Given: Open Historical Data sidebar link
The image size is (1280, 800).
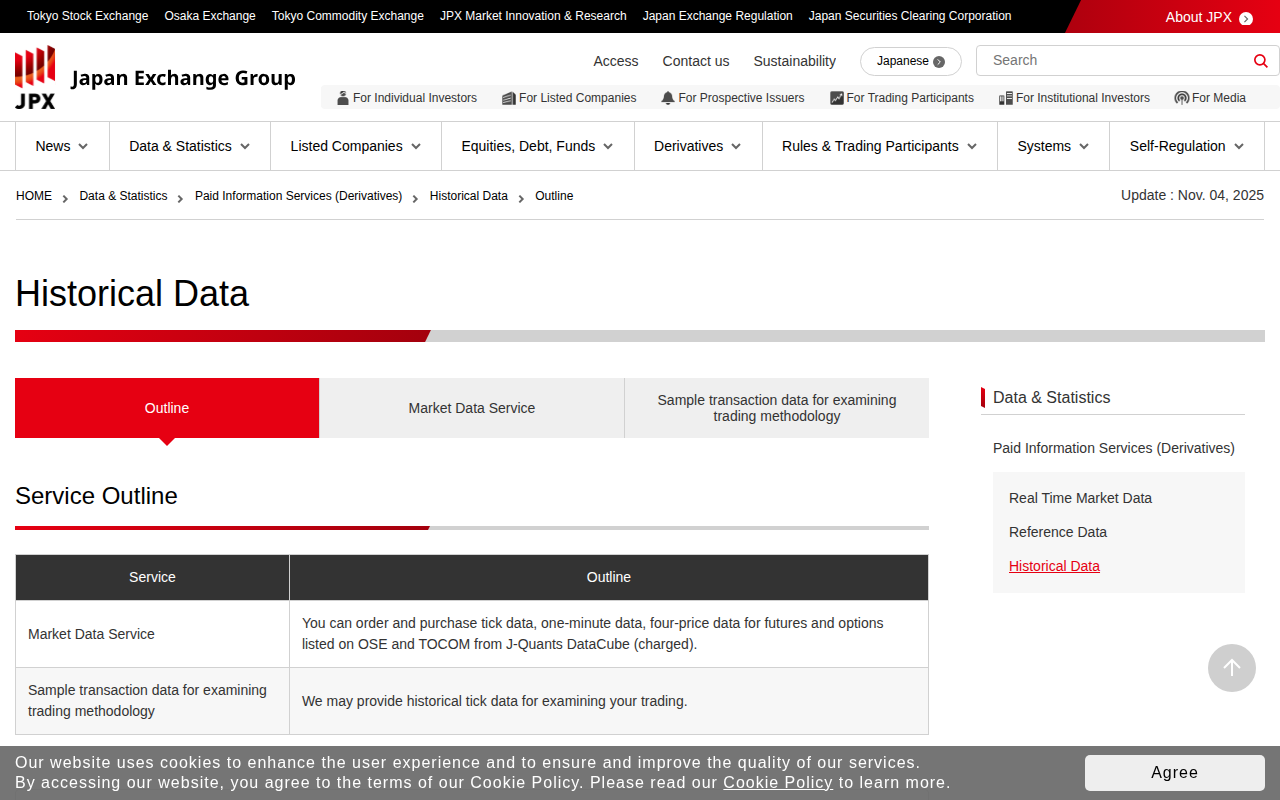Looking at the screenshot, I should click(x=1054, y=566).
